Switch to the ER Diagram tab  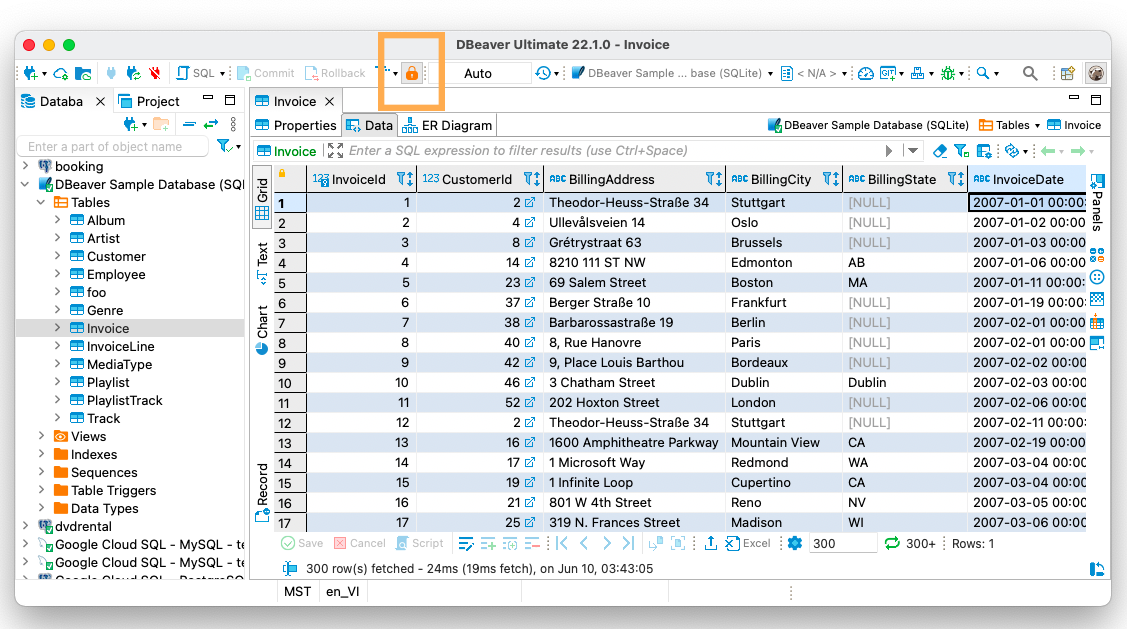click(448, 125)
